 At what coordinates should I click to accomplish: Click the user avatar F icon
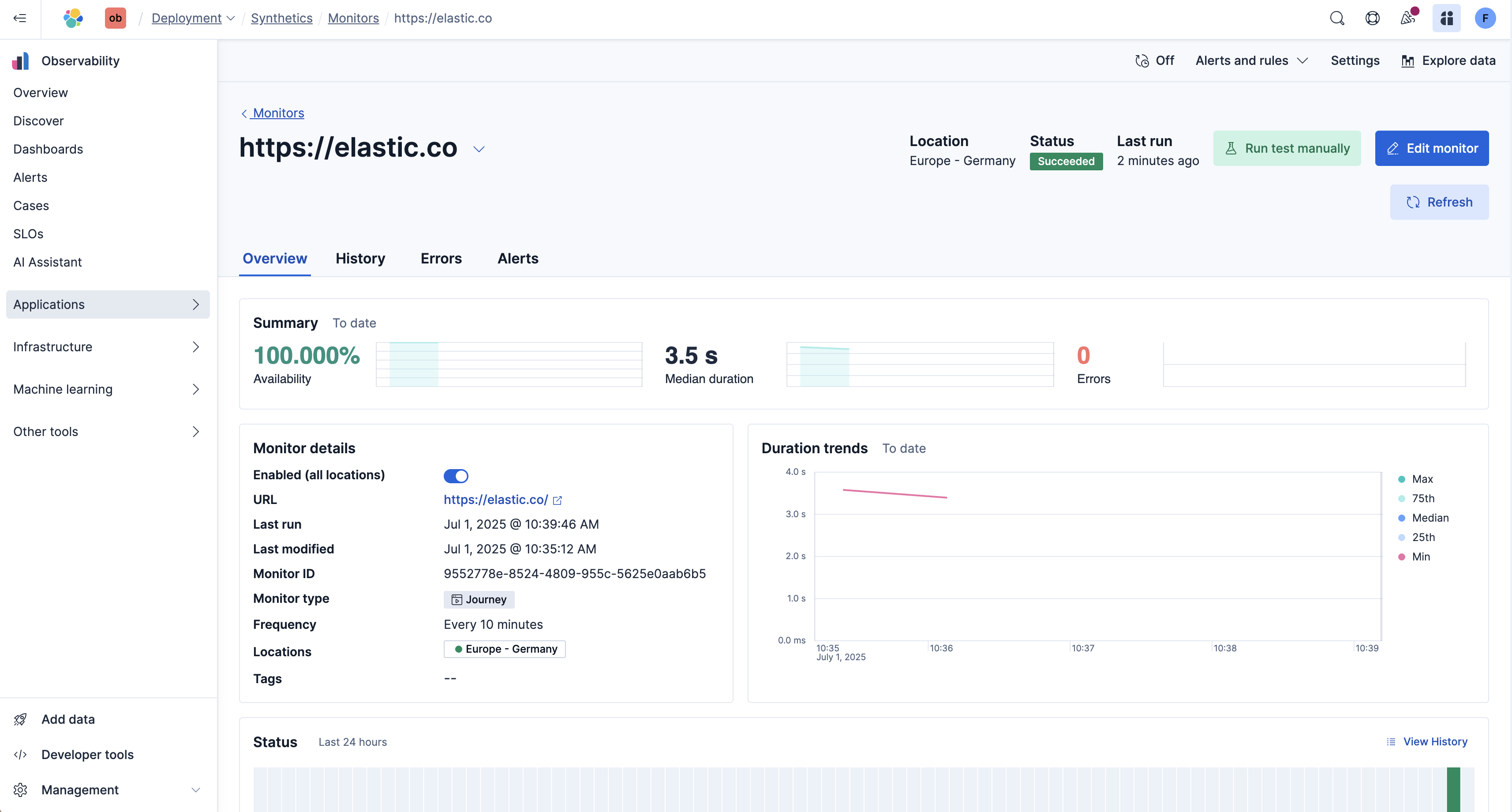[1484, 18]
